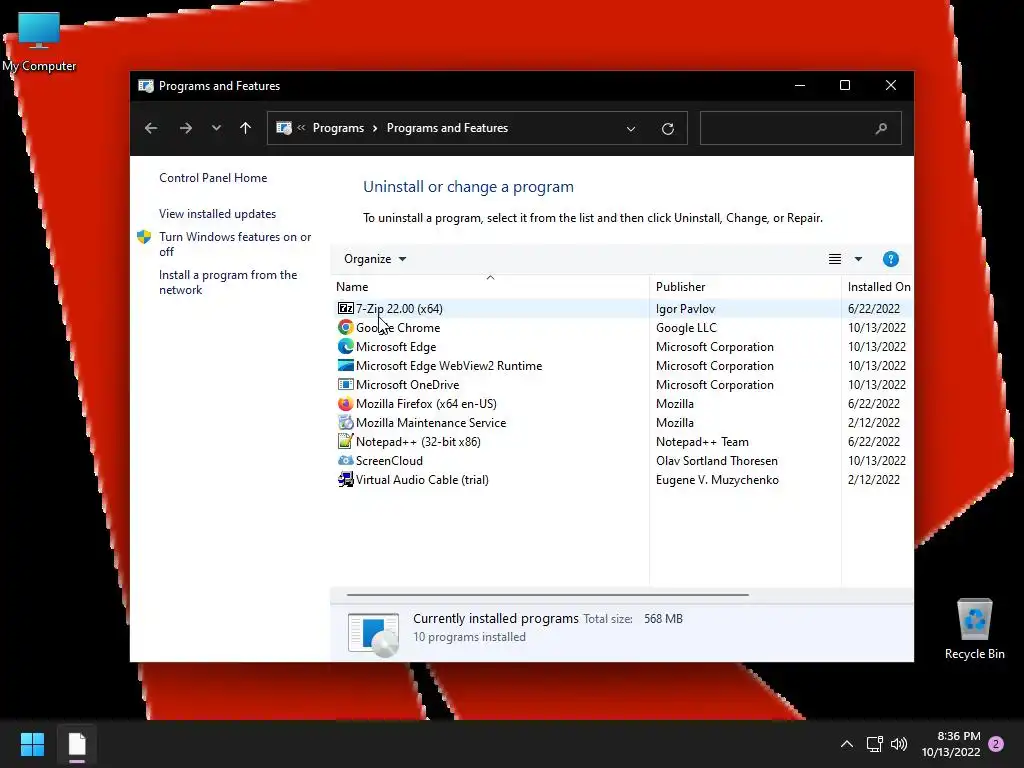Click ScreenCloud program name
Viewport: 1024px width, 768px height.
(x=389, y=460)
